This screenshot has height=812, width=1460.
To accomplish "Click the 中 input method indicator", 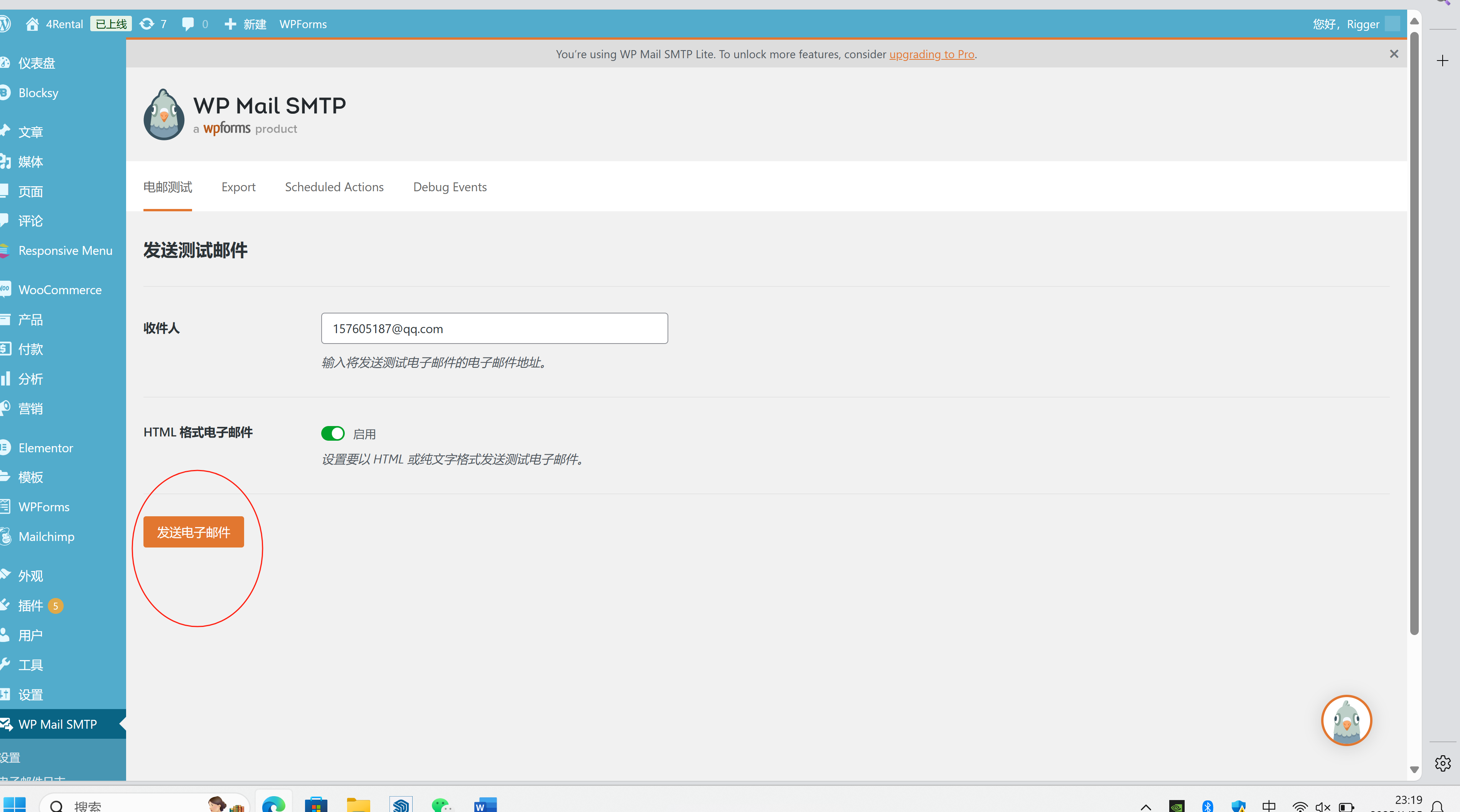I will pyautogui.click(x=1269, y=806).
